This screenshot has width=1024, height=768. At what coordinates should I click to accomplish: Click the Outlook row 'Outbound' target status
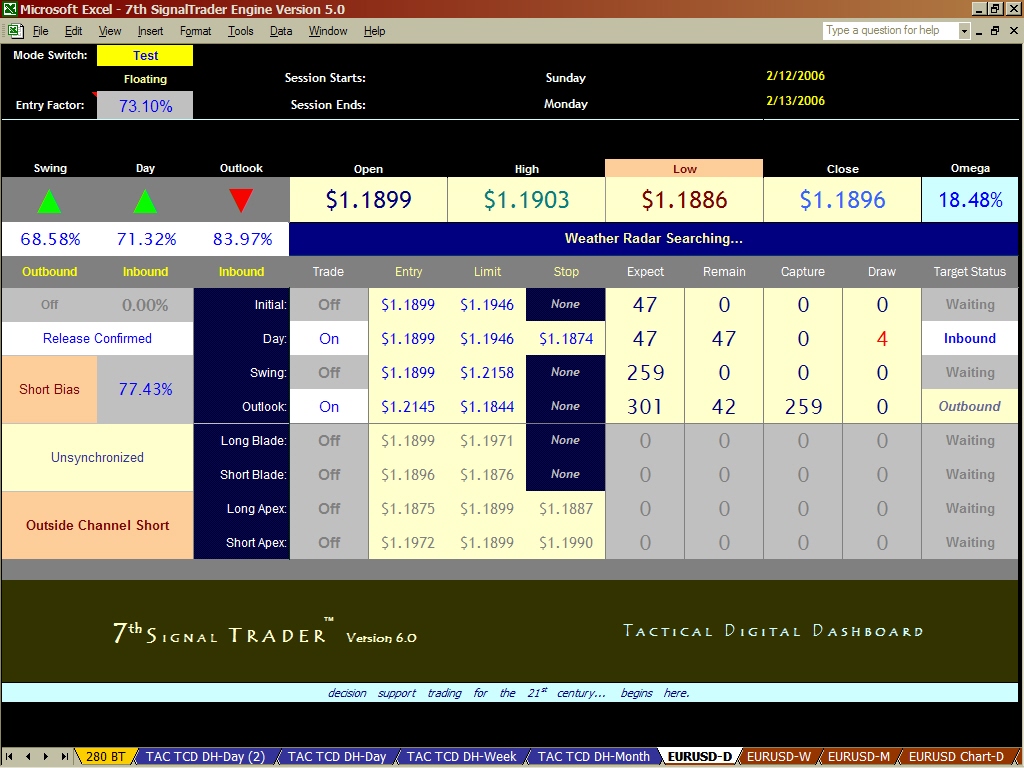coord(970,406)
